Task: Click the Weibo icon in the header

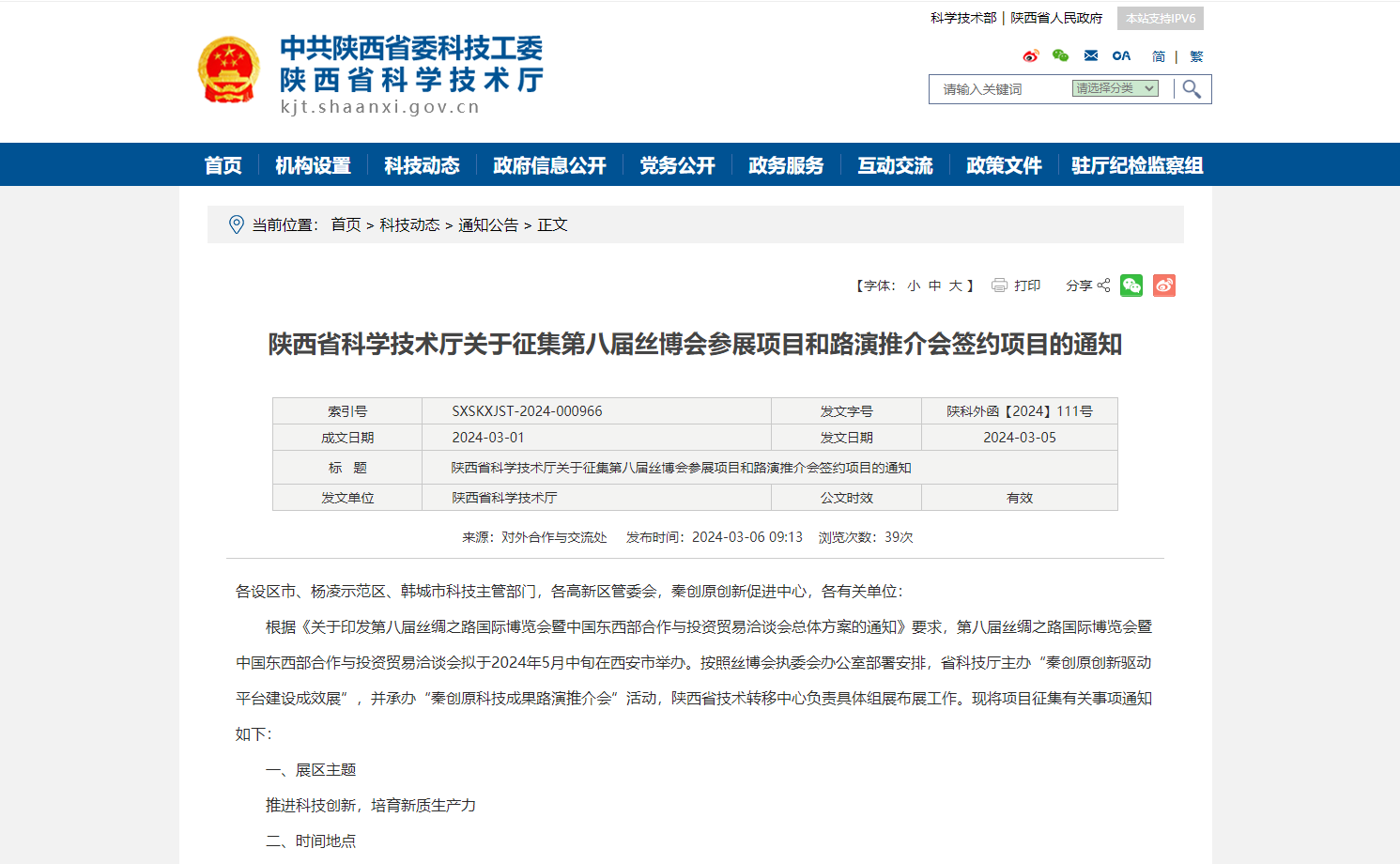Action: 1030,55
